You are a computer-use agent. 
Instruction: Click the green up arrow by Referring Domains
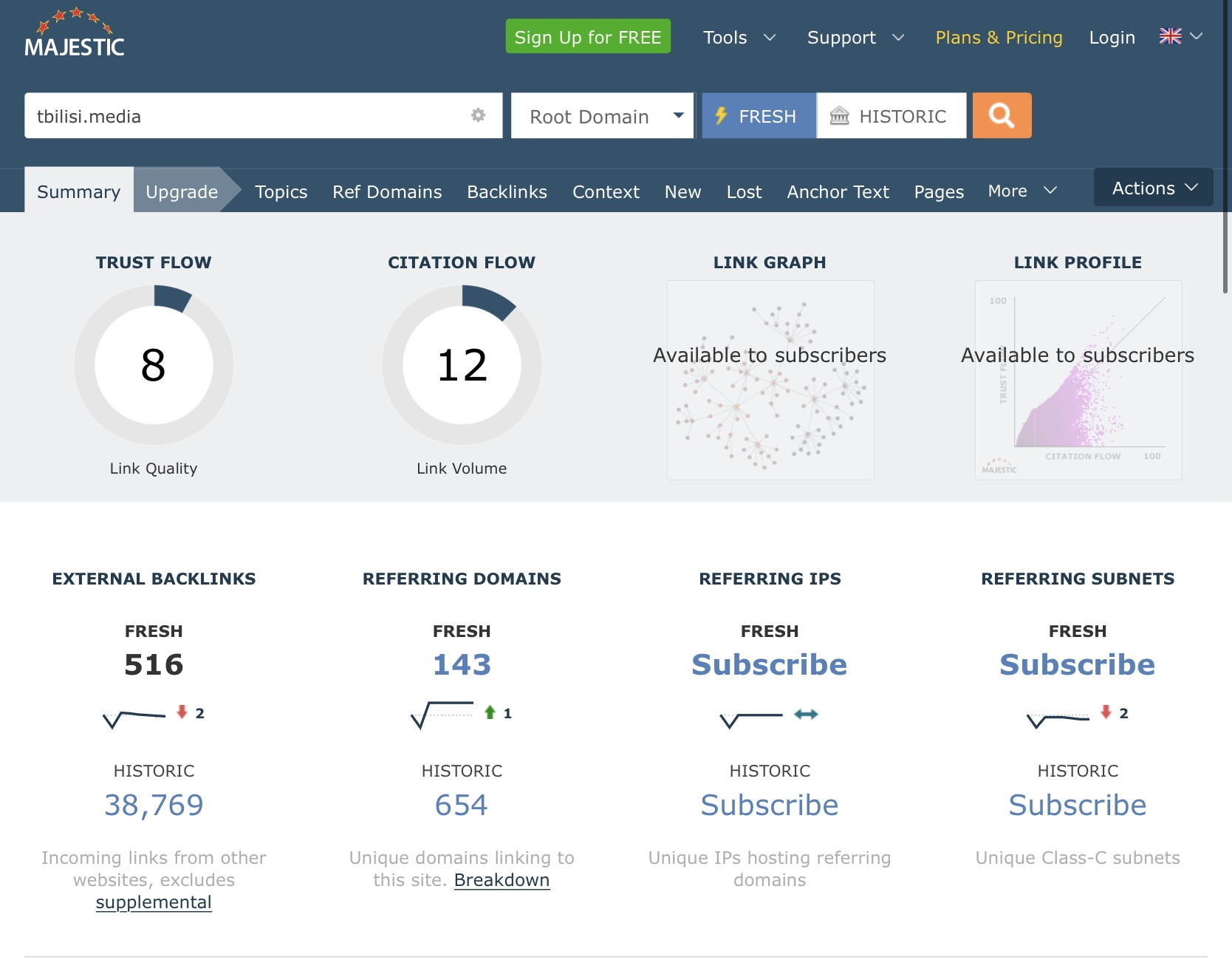coord(489,712)
